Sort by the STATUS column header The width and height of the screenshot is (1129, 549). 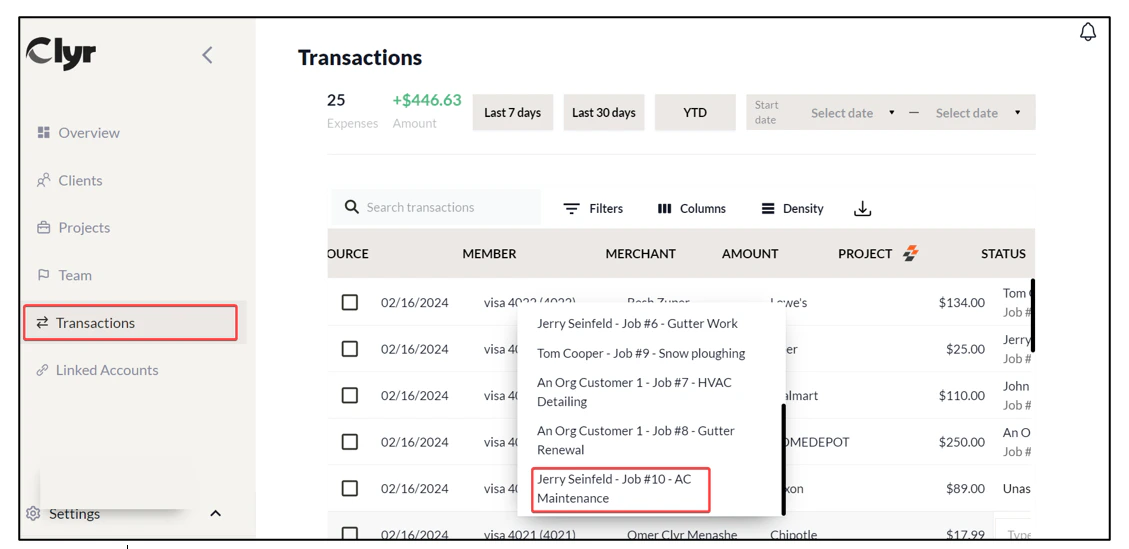[x=1003, y=254]
